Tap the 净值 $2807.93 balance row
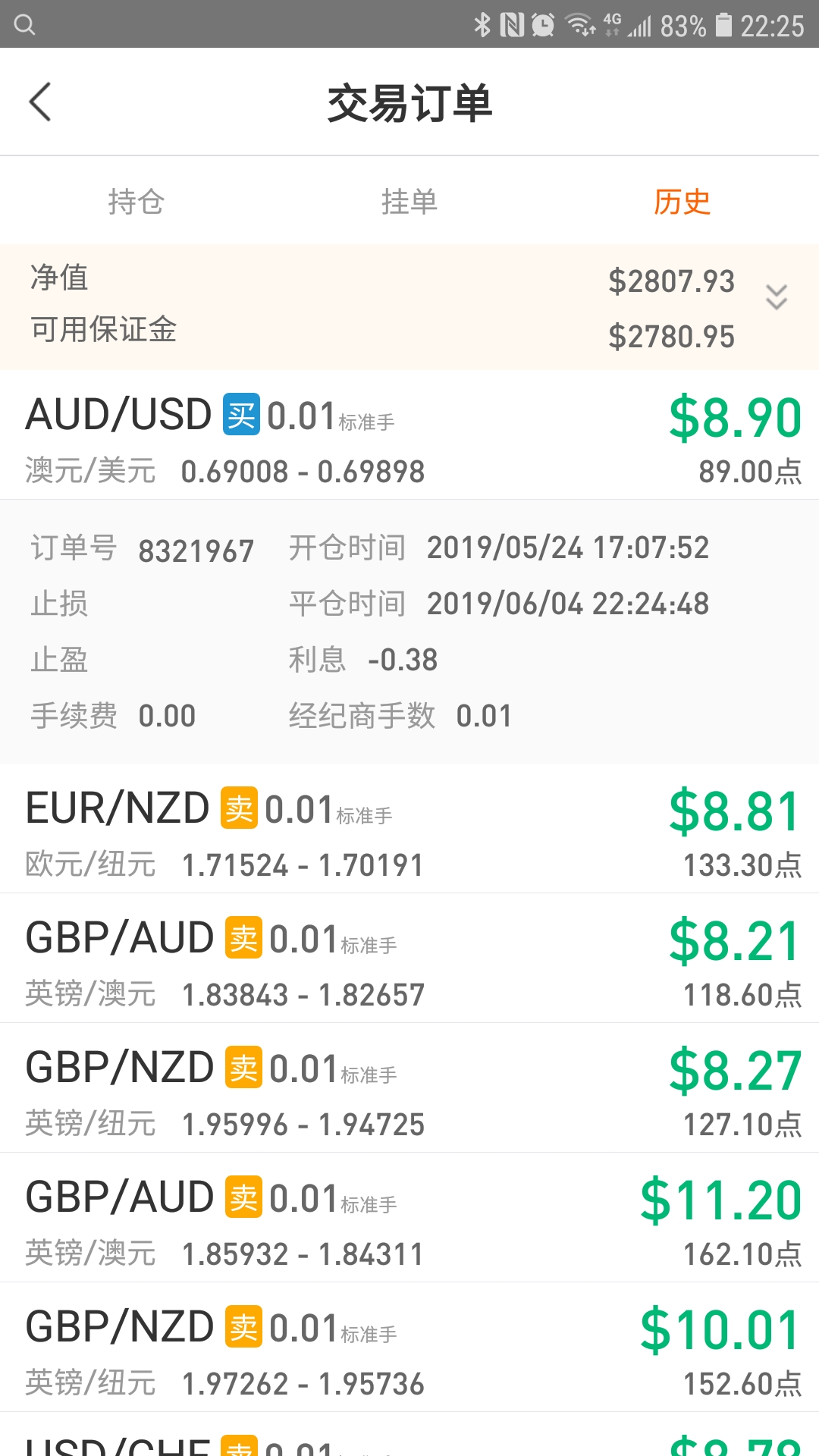This screenshot has height=1456, width=819. coord(409,279)
